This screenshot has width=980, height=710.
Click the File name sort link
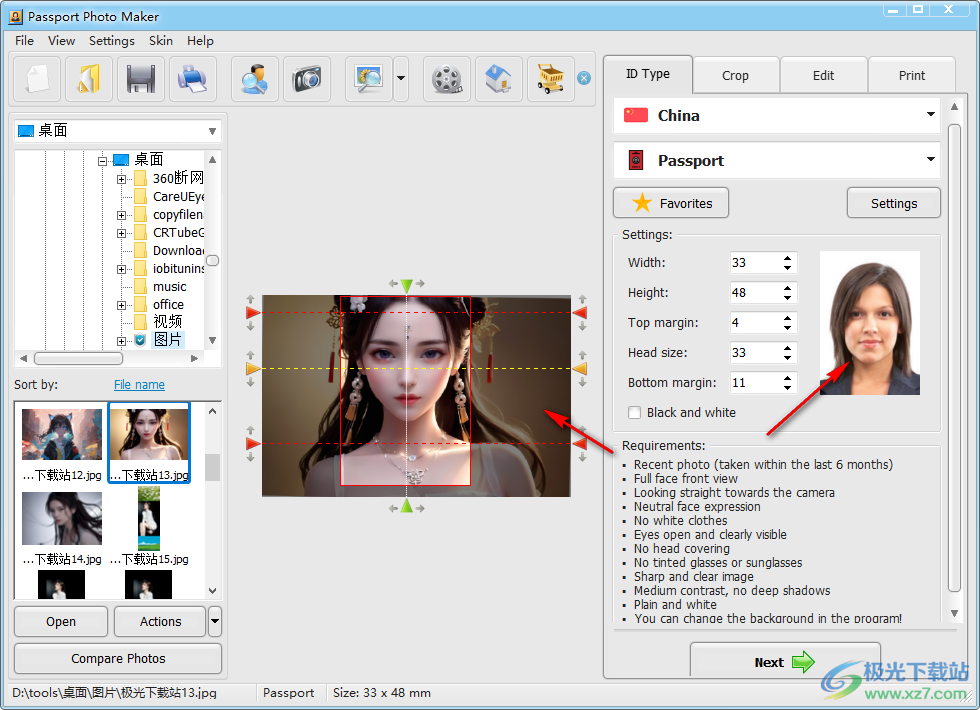tap(139, 384)
